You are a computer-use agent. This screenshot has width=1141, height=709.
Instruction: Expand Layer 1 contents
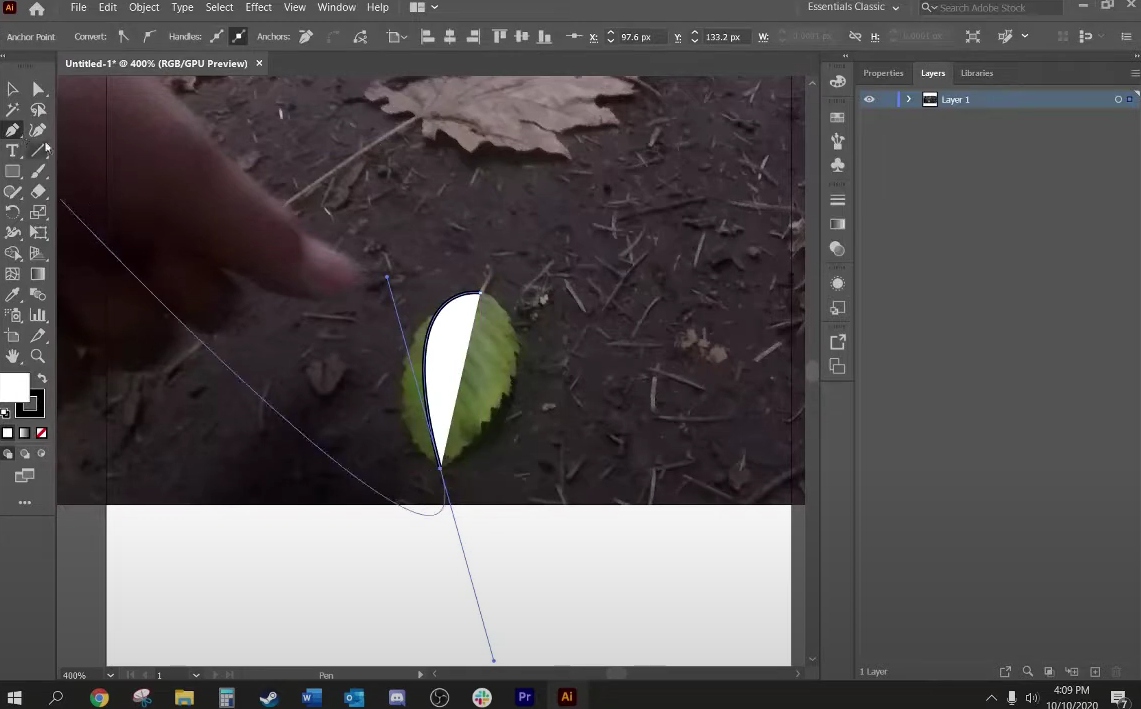point(908,100)
